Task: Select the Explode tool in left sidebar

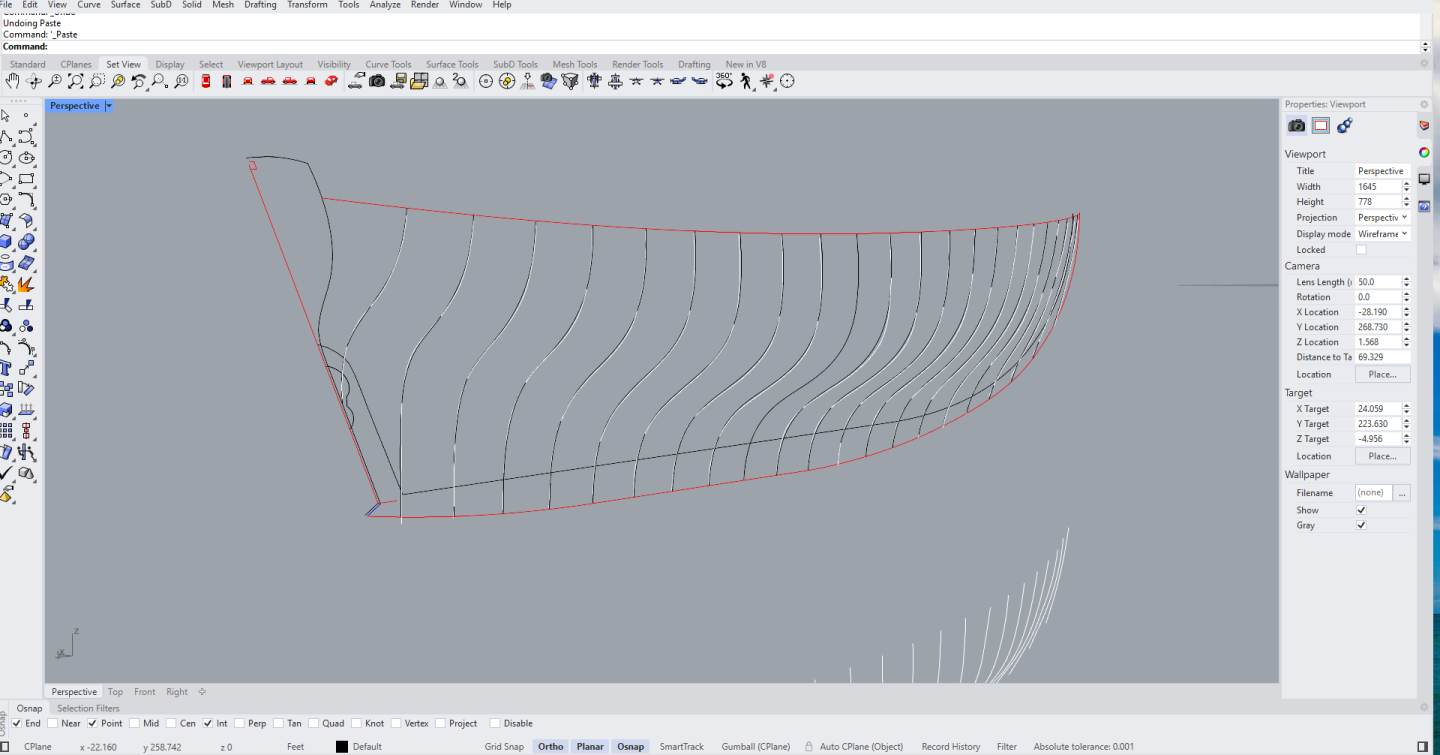Action: coord(26,284)
